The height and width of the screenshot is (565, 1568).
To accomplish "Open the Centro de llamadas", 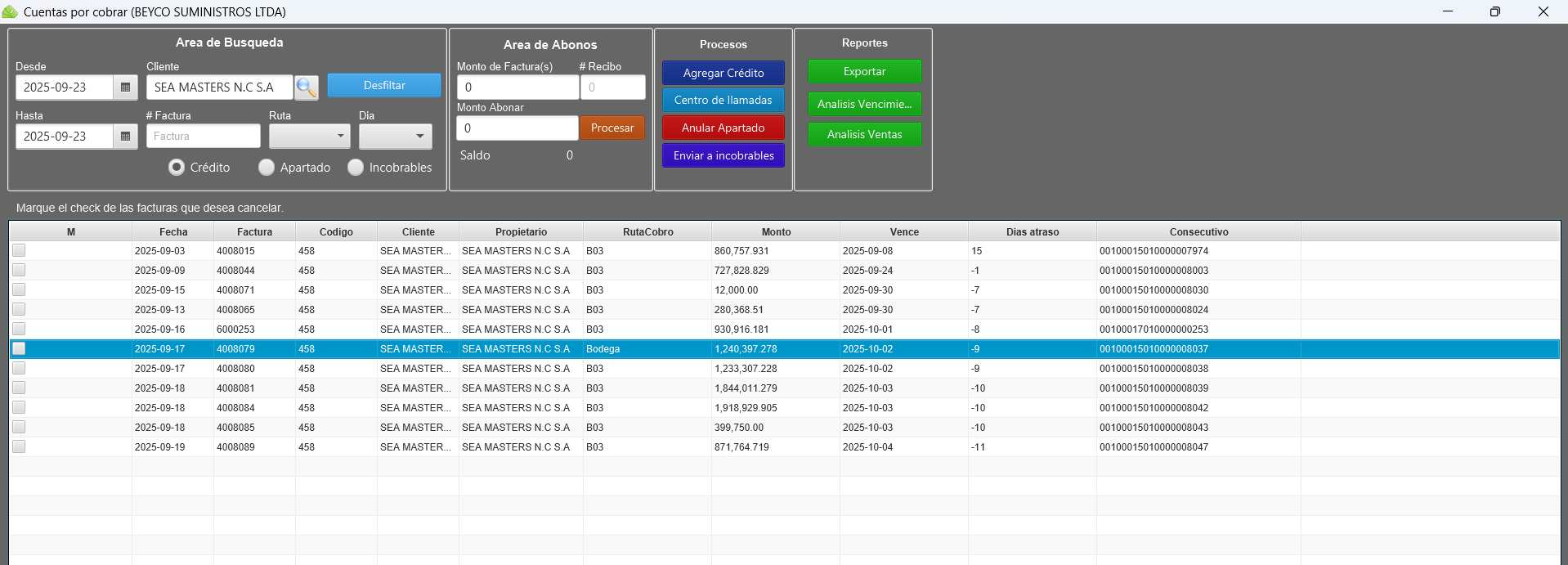I will click(724, 101).
